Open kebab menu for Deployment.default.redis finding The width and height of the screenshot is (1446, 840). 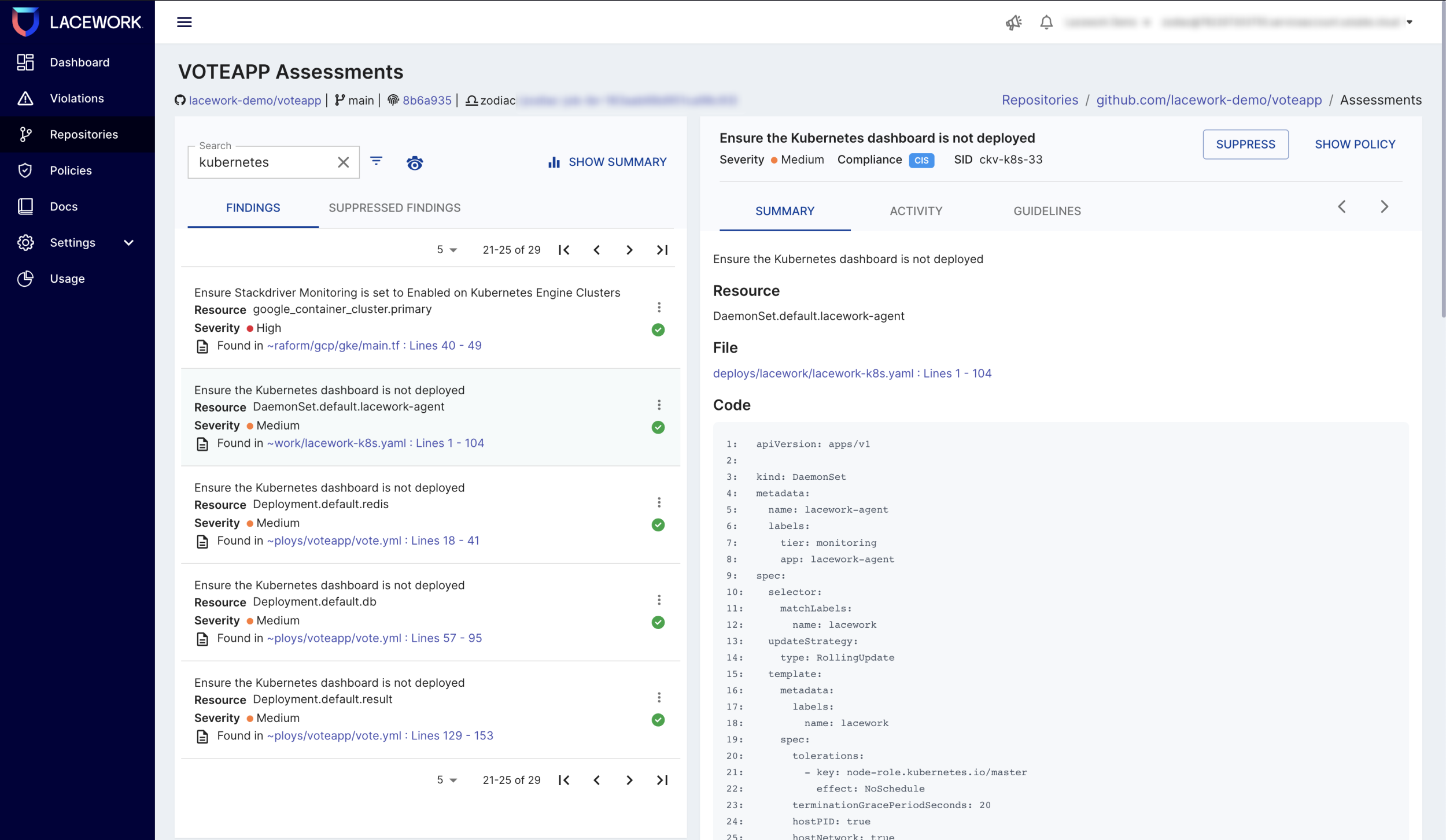click(659, 502)
